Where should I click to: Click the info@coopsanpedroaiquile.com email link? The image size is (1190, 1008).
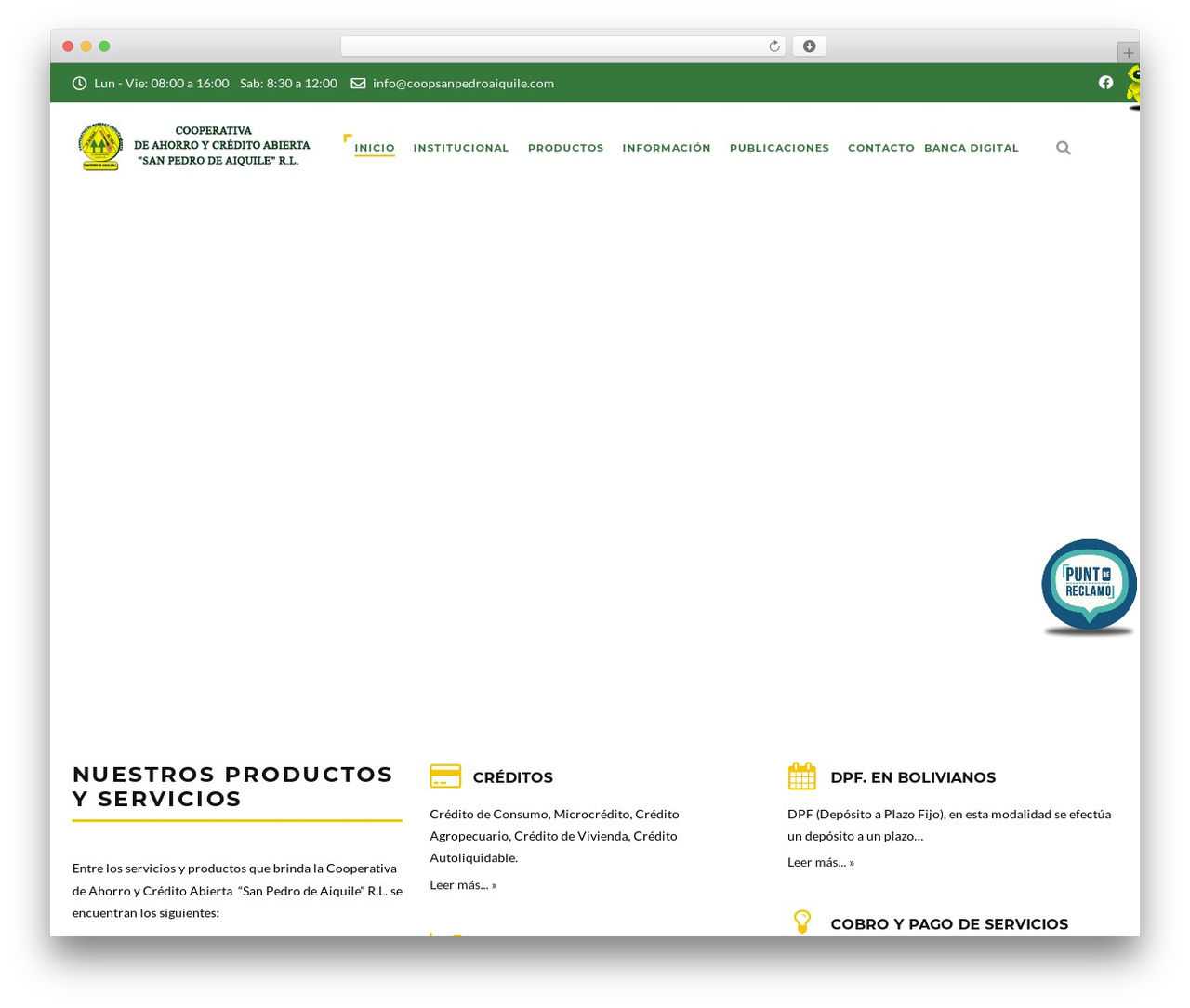[463, 84]
